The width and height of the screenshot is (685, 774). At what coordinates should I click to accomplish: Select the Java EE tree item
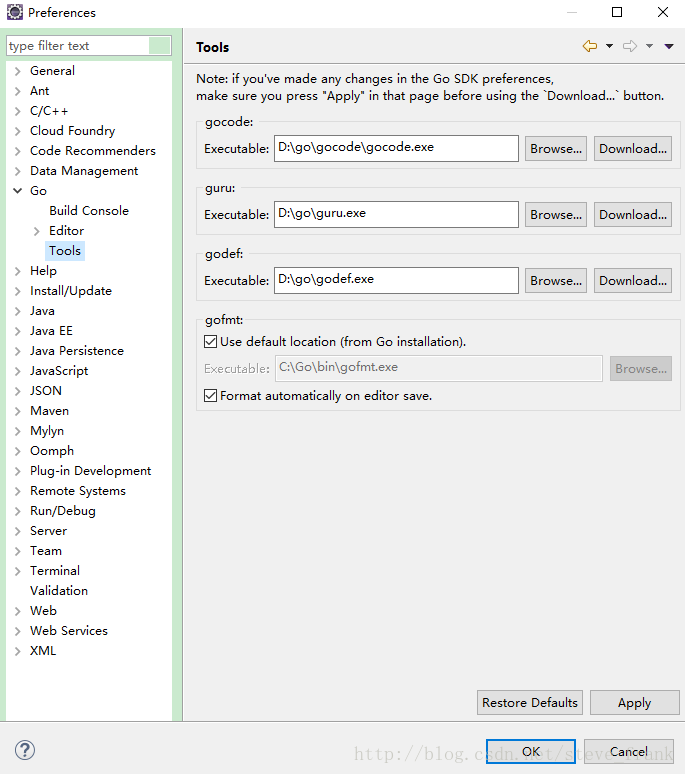coord(51,331)
